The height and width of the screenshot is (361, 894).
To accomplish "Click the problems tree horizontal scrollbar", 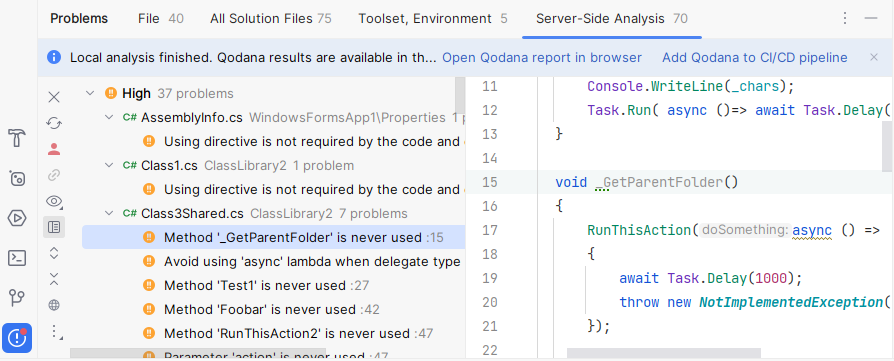I will [x=198, y=354].
